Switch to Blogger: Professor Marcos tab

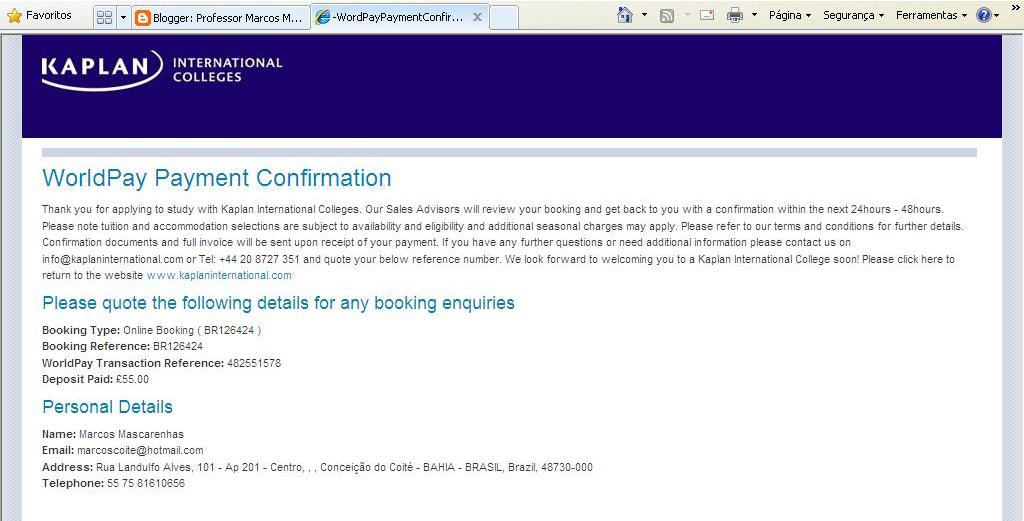pyautogui.click(x=221, y=18)
